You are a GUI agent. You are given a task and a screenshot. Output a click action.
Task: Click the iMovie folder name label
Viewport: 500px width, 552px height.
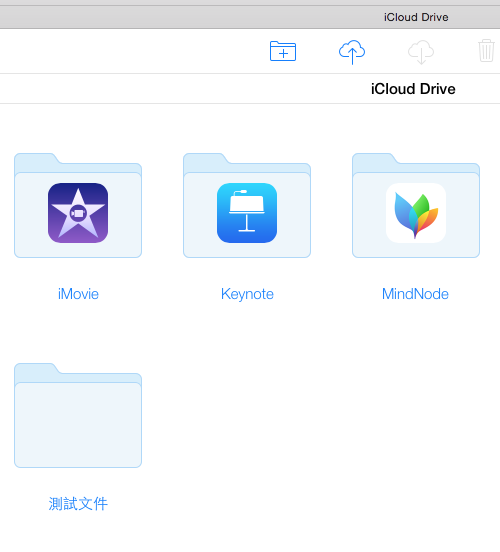pyautogui.click(x=78, y=294)
